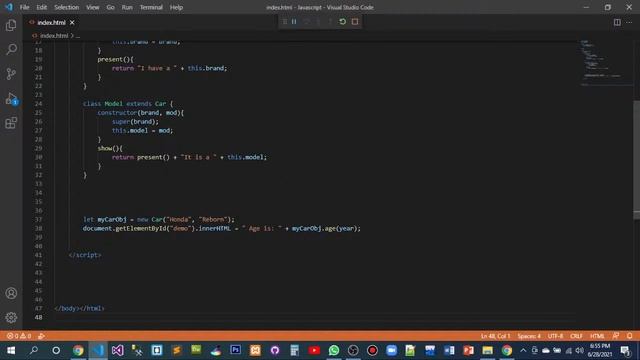The height and width of the screenshot is (360, 640).
Task: Open the Source Control view
Action: click(11, 74)
